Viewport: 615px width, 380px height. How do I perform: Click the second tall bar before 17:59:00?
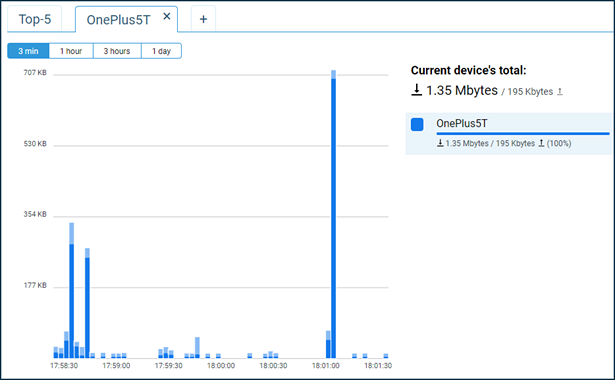coord(87,303)
